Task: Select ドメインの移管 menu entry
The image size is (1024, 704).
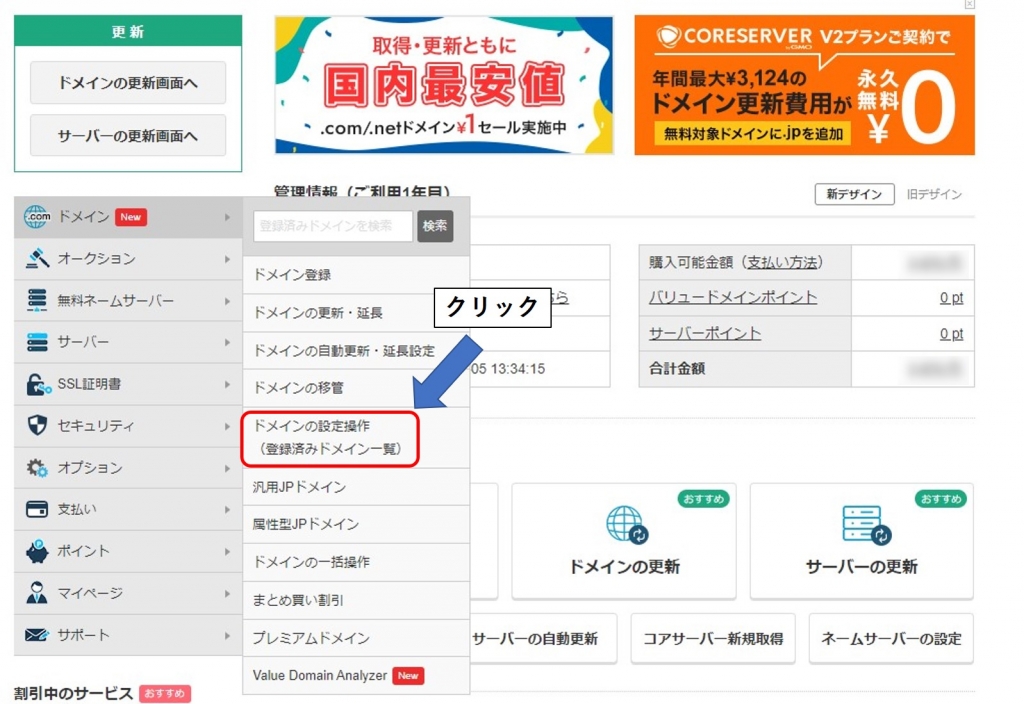Action: (356, 388)
